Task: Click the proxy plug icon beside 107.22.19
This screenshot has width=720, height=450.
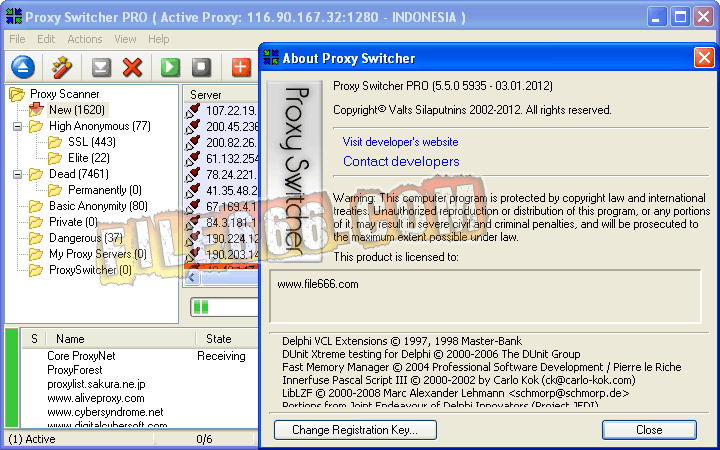Action: pyautogui.click(x=193, y=110)
